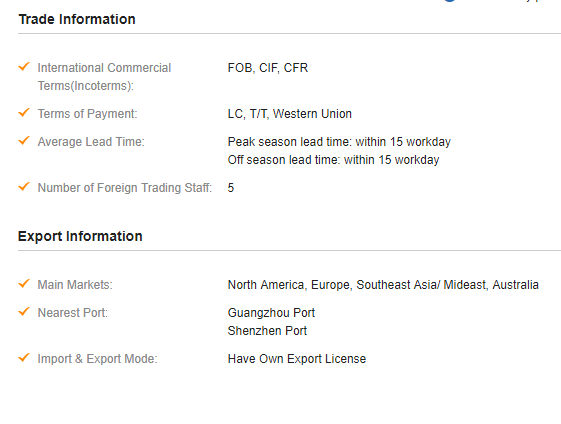
Task: Select the Export Information heading
Action: click(80, 237)
